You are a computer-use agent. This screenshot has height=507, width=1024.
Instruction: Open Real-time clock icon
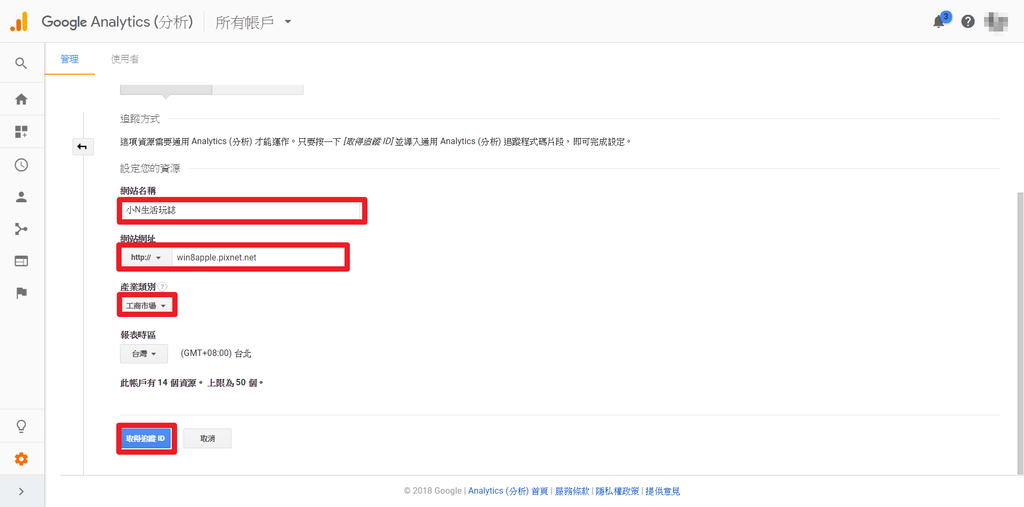pyautogui.click(x=22, y=165)
